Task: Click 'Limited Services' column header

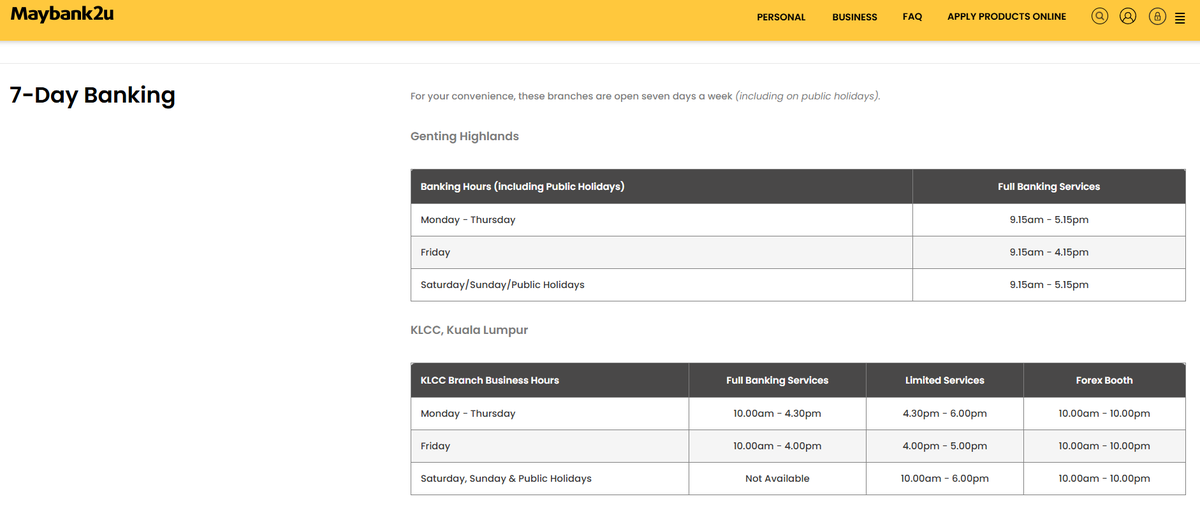Action: (944, 381)
